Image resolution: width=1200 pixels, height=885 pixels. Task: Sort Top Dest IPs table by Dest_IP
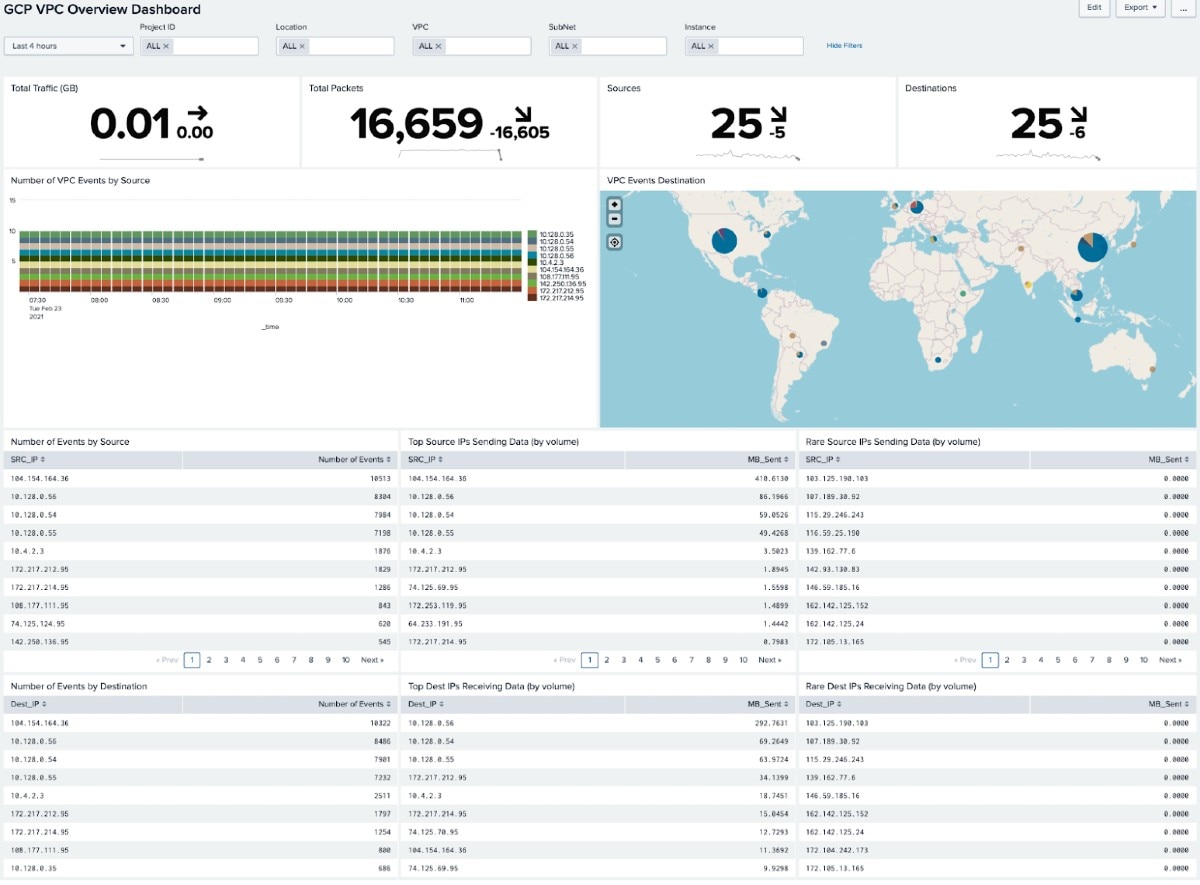(425, 705)
